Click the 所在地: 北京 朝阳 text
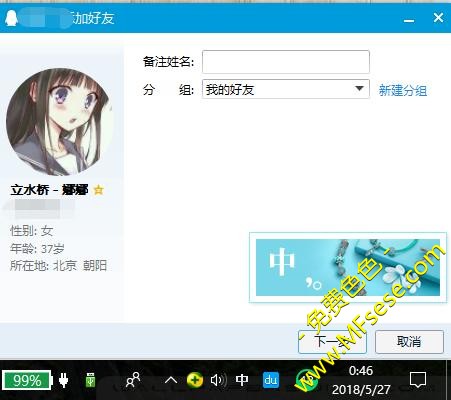The image size is (451, 400). (x=58, y=266)
